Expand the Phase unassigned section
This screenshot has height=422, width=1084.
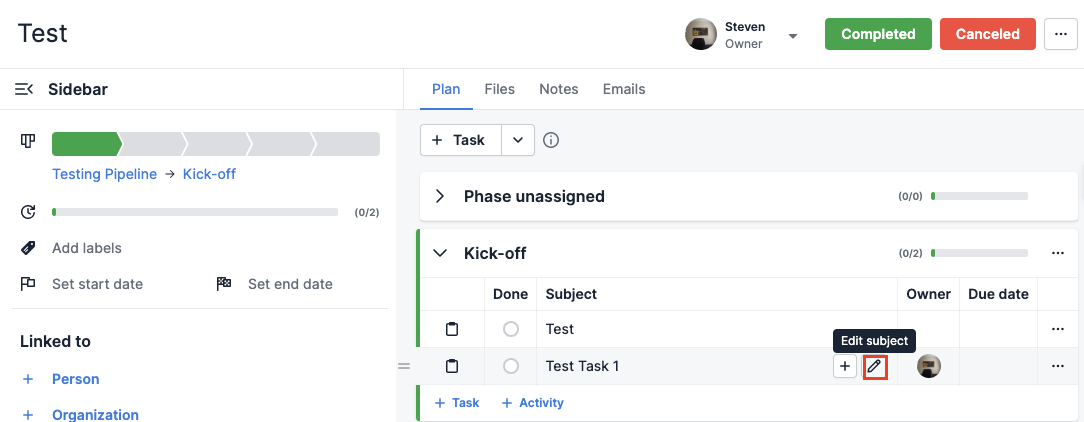[x=440, y=196]
